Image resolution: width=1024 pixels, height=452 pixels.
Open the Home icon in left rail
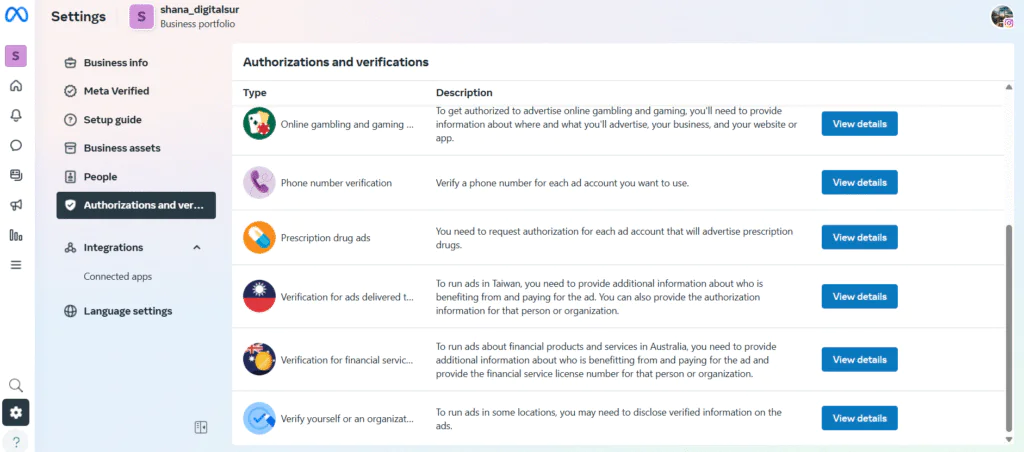click(x=16, y=86)
